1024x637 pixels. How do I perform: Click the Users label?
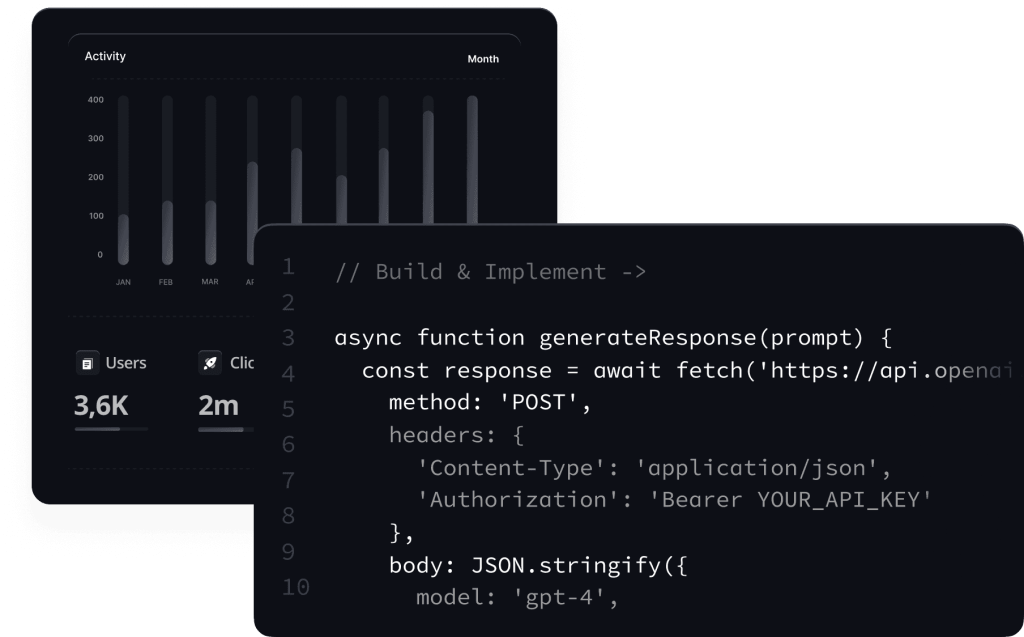(126, 363)
